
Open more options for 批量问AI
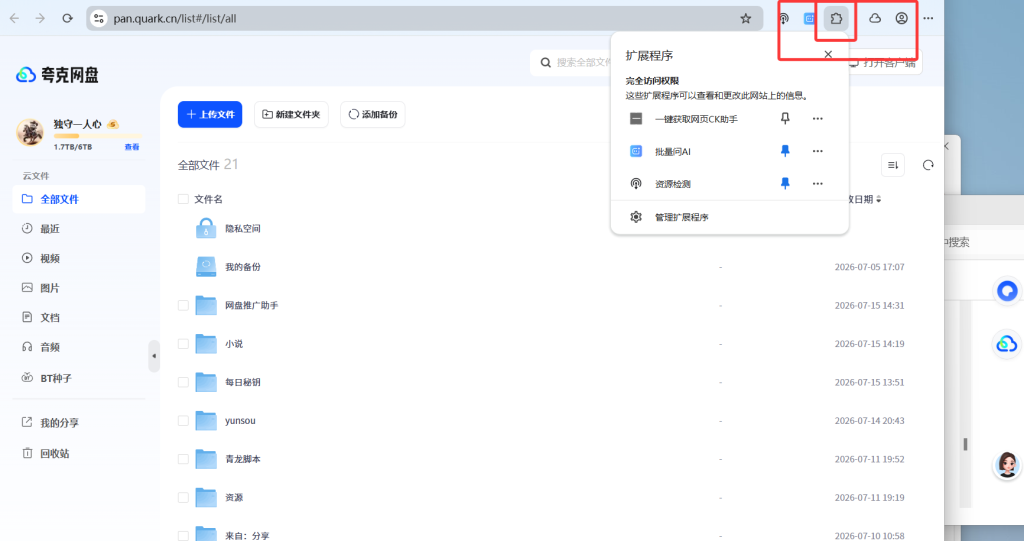click(x=818, y=151)
